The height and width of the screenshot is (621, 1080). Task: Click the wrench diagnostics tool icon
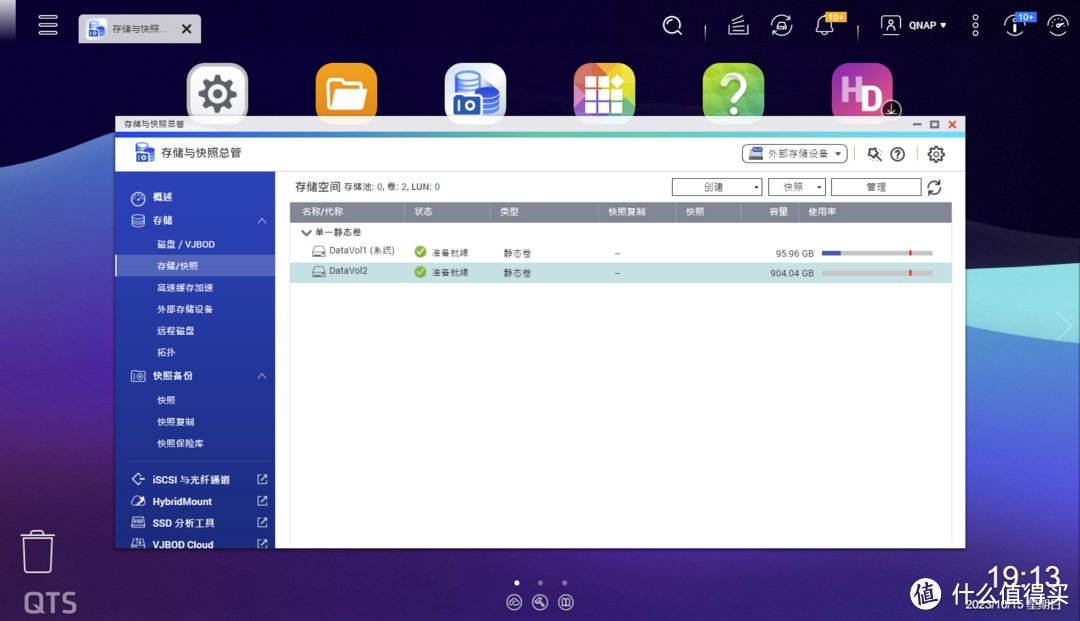(874, 154)
